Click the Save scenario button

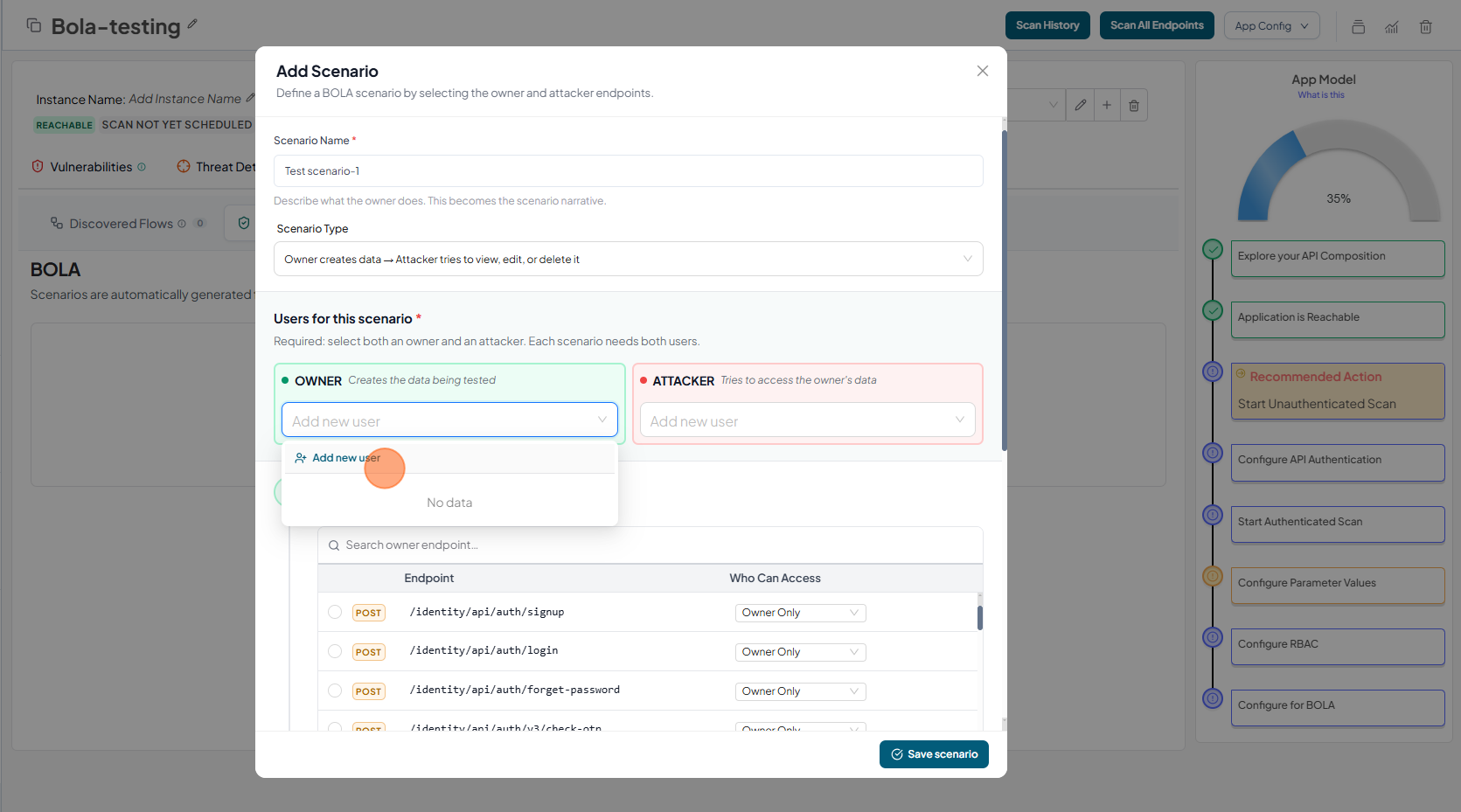tap(934, 754)
